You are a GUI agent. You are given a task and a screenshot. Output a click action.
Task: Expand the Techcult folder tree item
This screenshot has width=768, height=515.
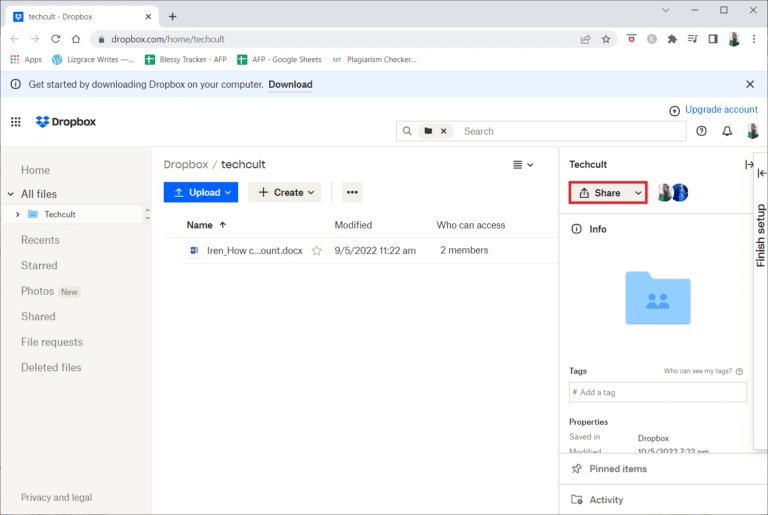click(17, 214)
